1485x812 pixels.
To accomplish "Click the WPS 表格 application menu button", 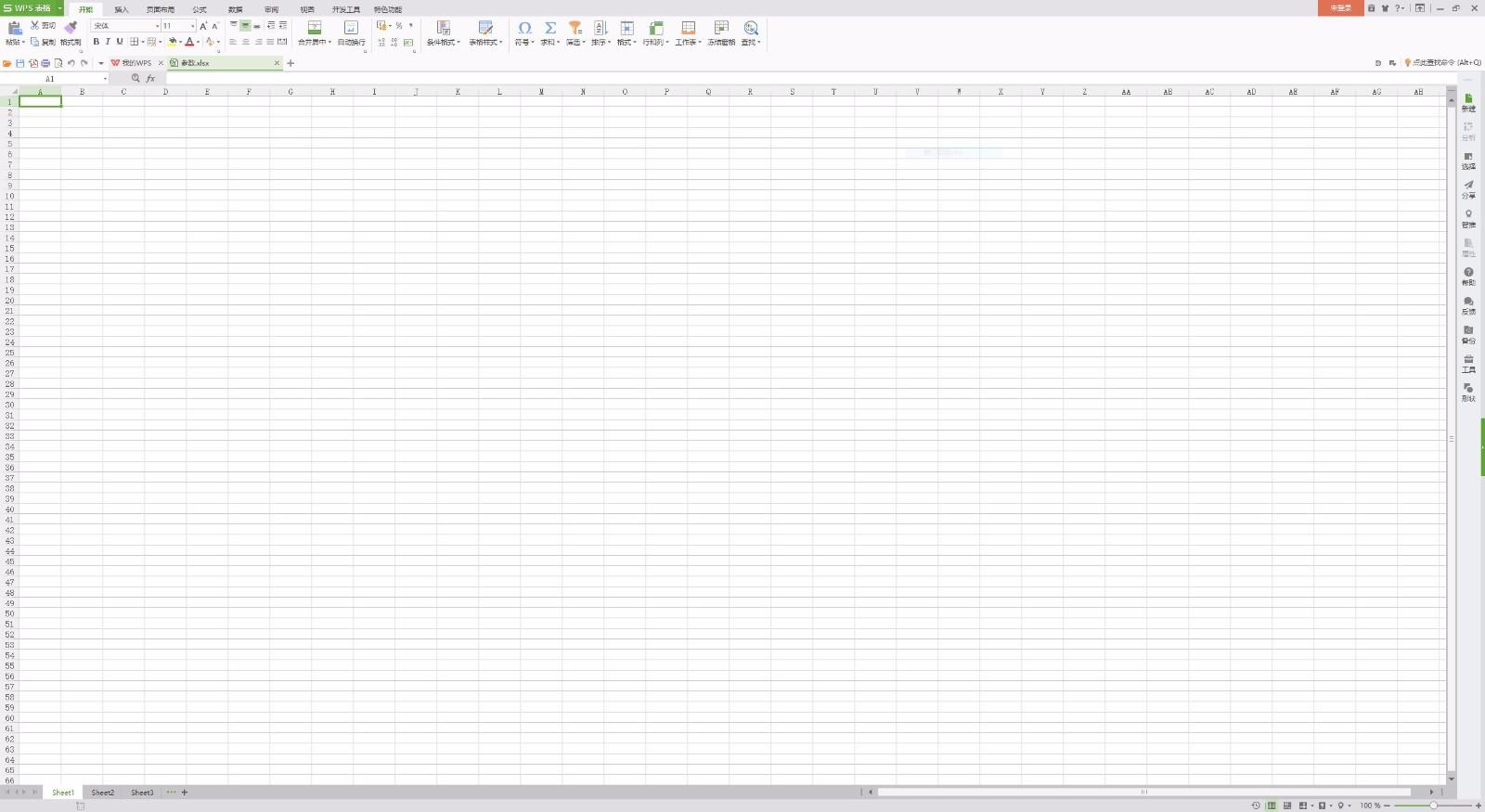I will tap(32, 7).
